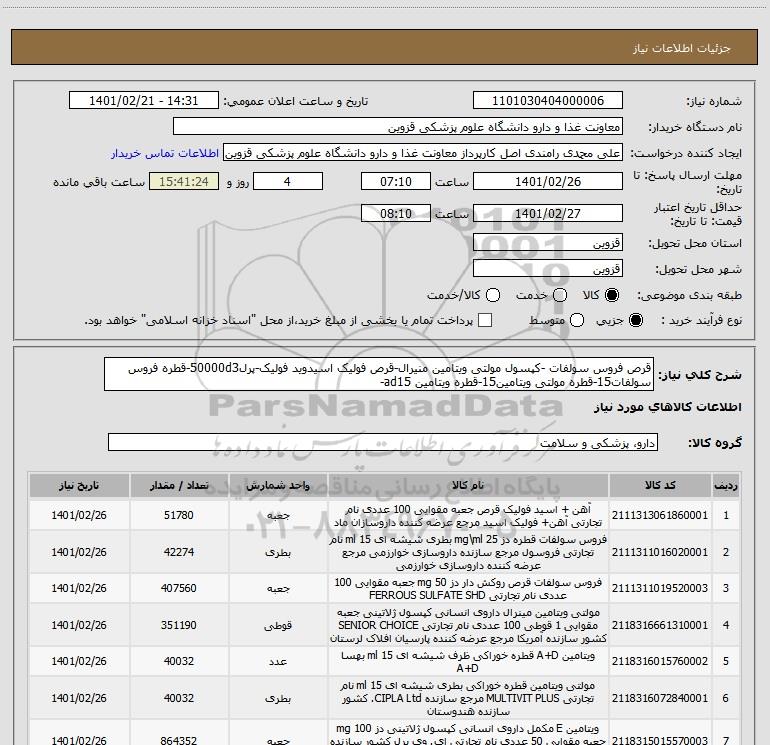
Task: Click the MULTIVIT PLUS item name
Action: [x=468, y=698]
